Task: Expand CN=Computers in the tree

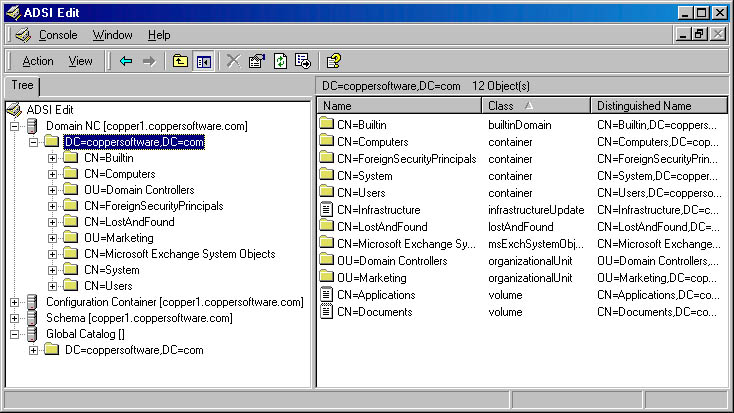Action: tap(52, 174)
